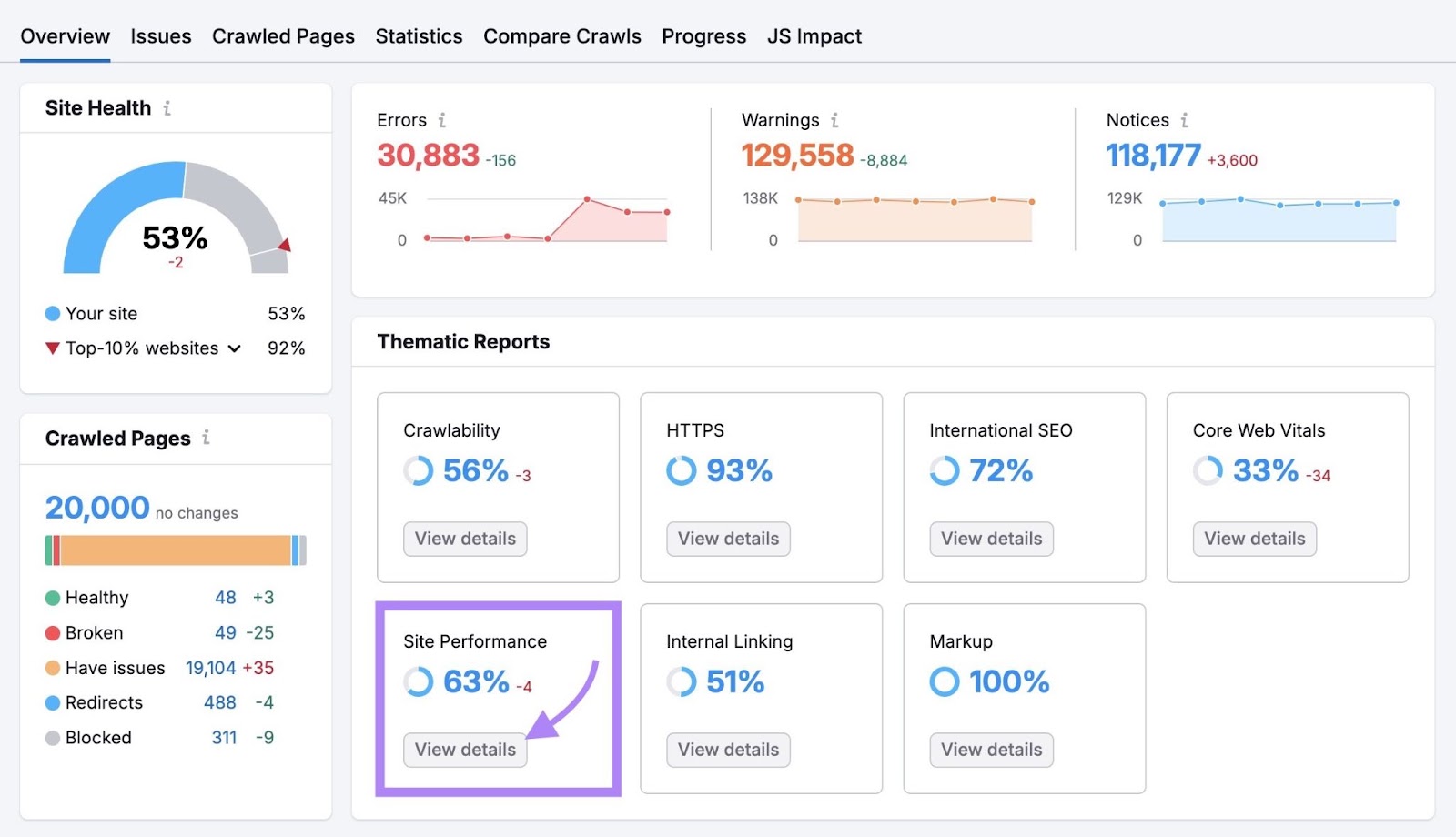The image size is (1456, 837).
Task: Toggle the Redirects legend item
Action: (x=104, y=702)
